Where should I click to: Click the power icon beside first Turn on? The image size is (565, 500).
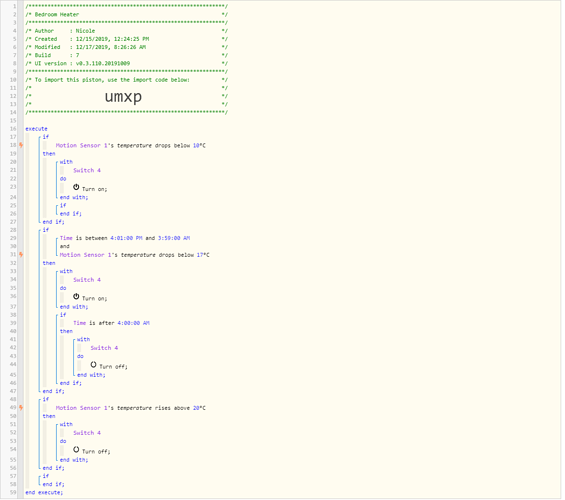(x=76, y=187)
